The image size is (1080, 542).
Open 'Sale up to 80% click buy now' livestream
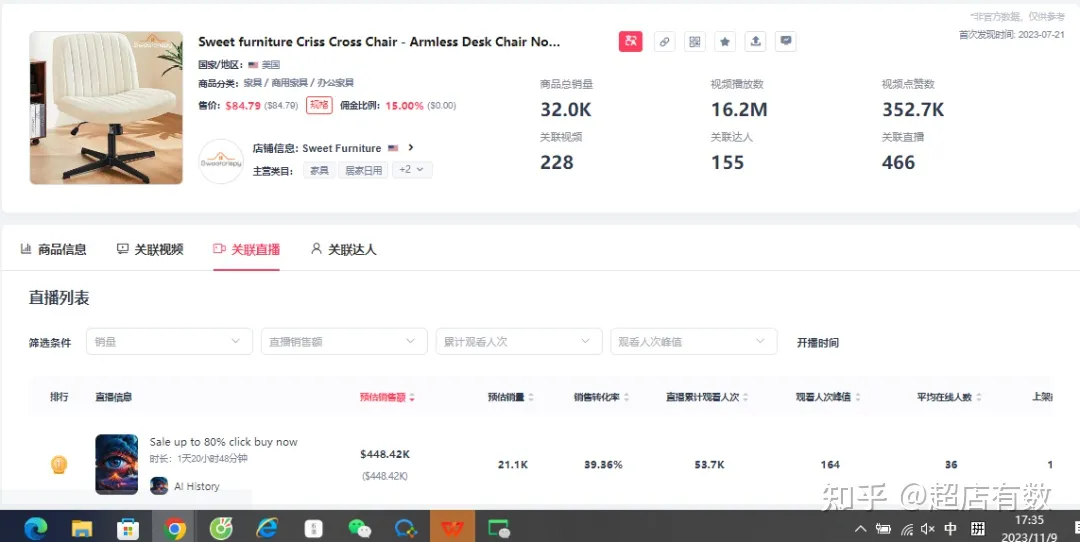224,442
